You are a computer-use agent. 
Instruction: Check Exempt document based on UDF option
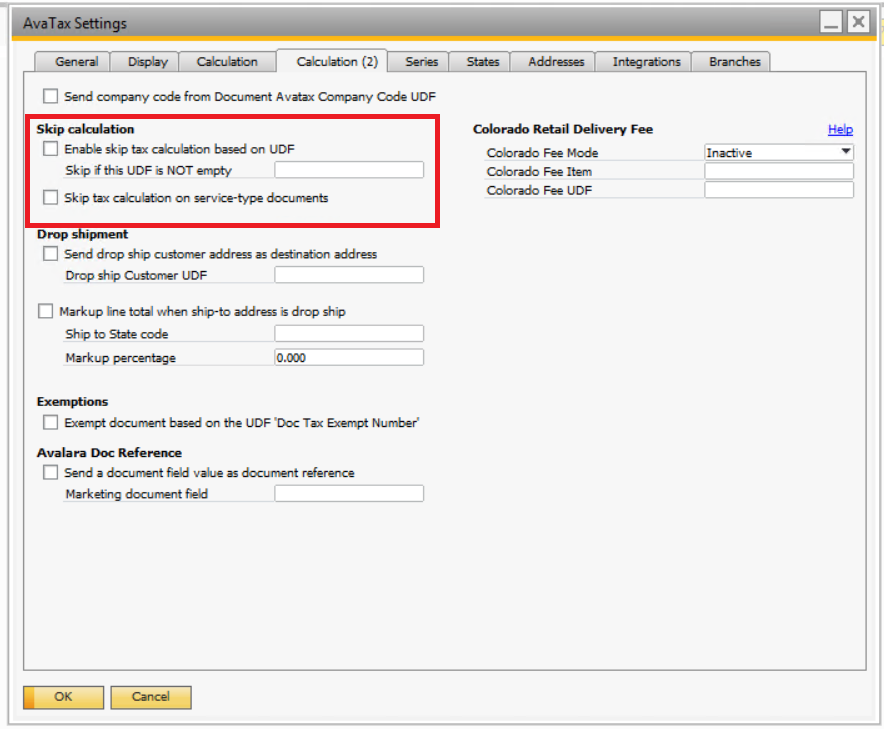point(51,422)
